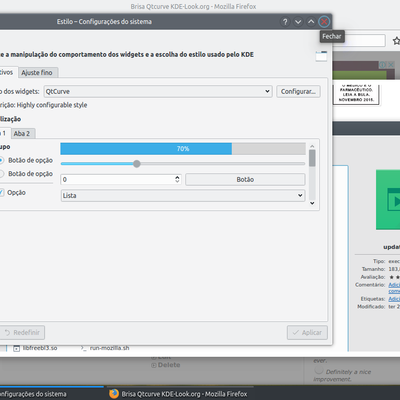The height and width of the screenshot is (400, 400).
Task: Click the run-mozilla.sh file name
Action: click(x=109, y=348)
